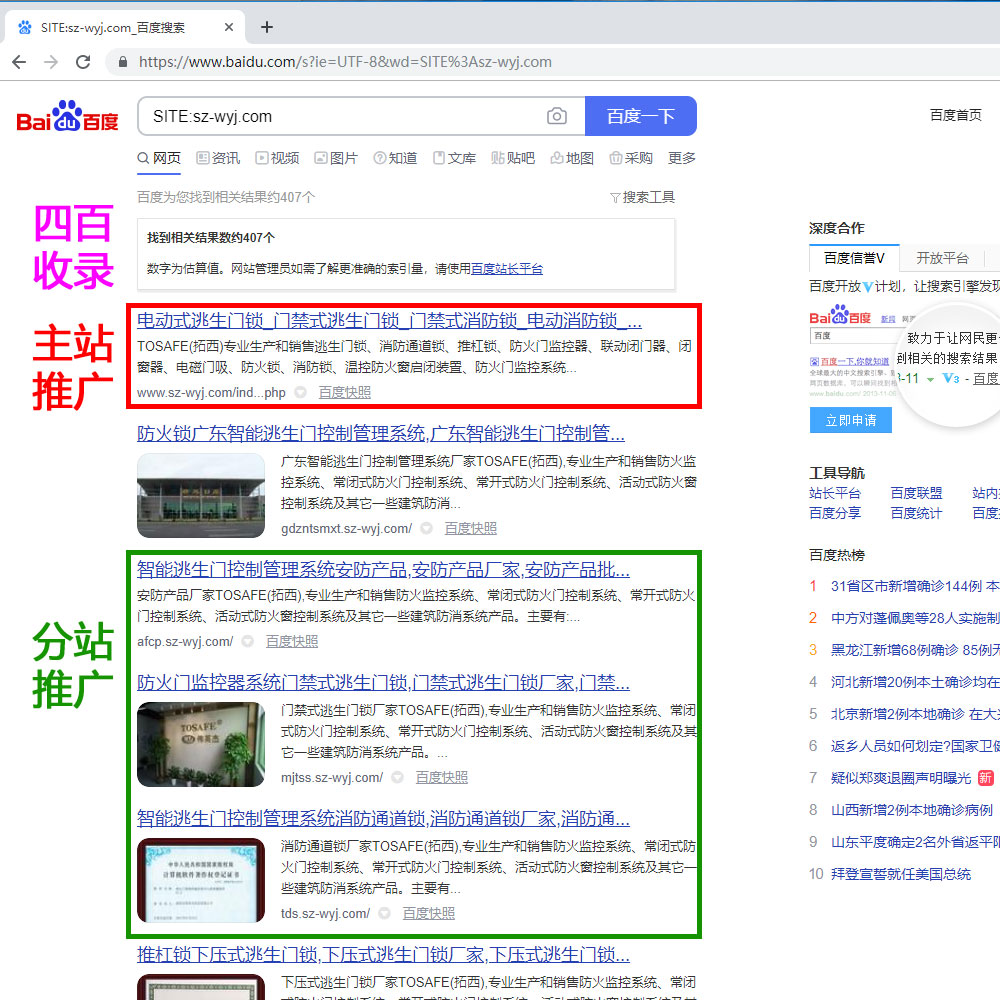Click the 百度一下 search button
This screenshot has height=1000, width=1000.
coord(640,116)
